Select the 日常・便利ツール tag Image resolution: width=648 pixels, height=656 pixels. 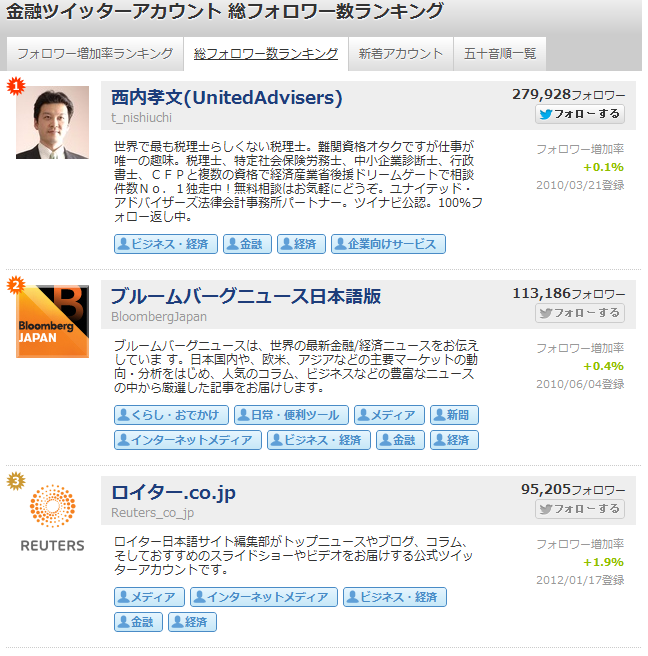tap(291, 415)
